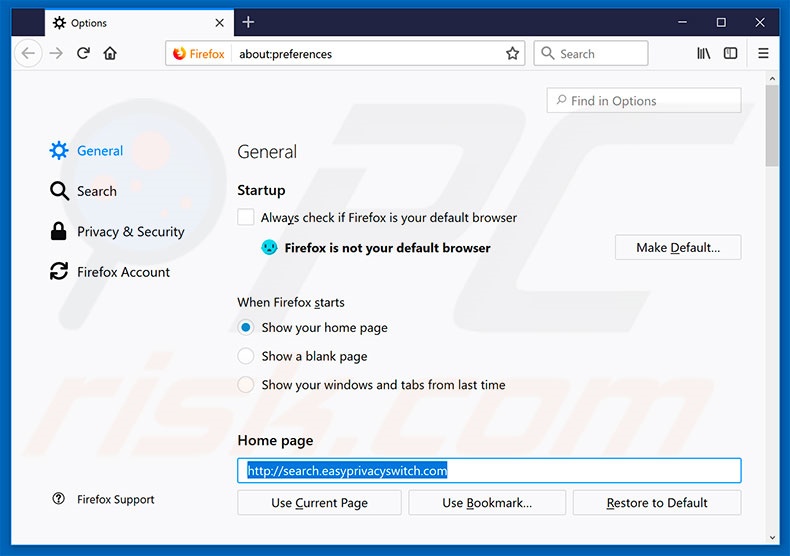This screenshot has height=556, width=790.
Task: Enable Always check if Firefox is default browser
Action: tap(246, 218)
